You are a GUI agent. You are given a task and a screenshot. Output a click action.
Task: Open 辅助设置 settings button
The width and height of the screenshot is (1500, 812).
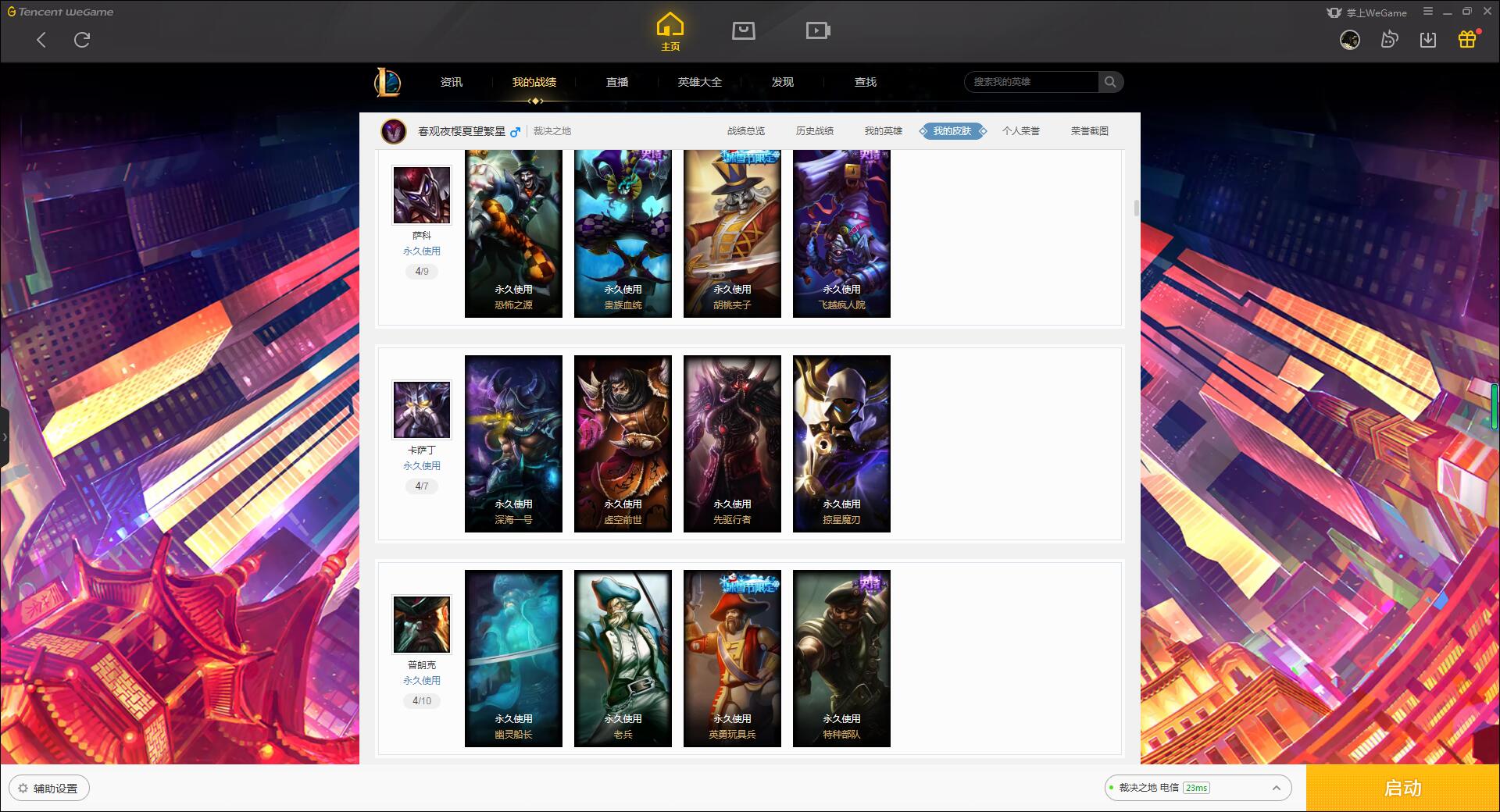[49, 789]
